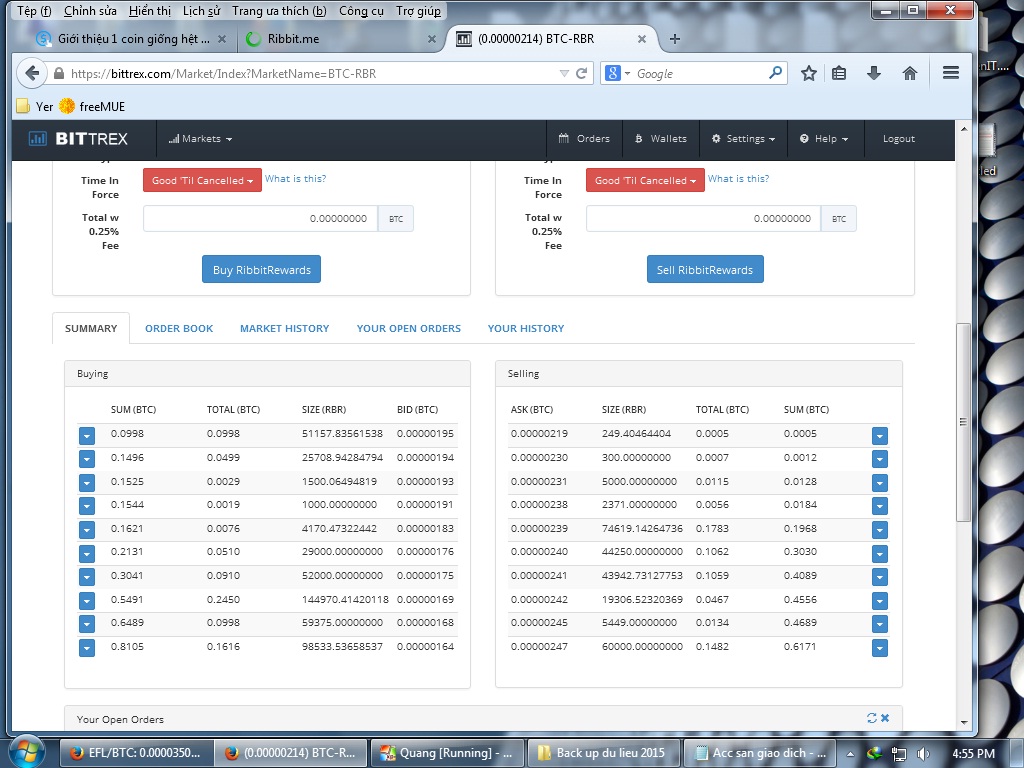Open the Market History tab

[x=284, y=328]
